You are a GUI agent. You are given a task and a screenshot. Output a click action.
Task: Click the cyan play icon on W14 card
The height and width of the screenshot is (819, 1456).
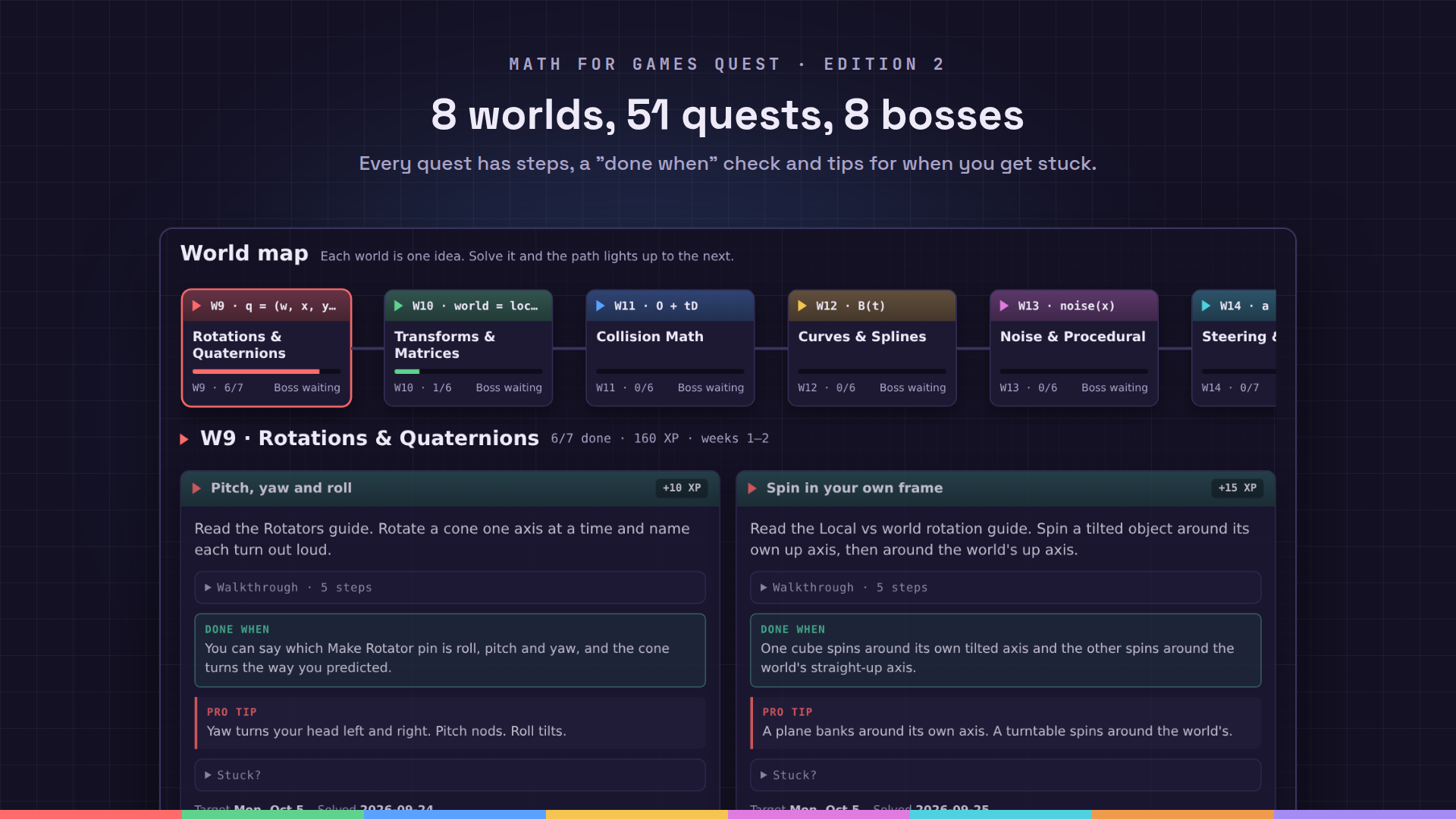click(x=1205, y=306)
